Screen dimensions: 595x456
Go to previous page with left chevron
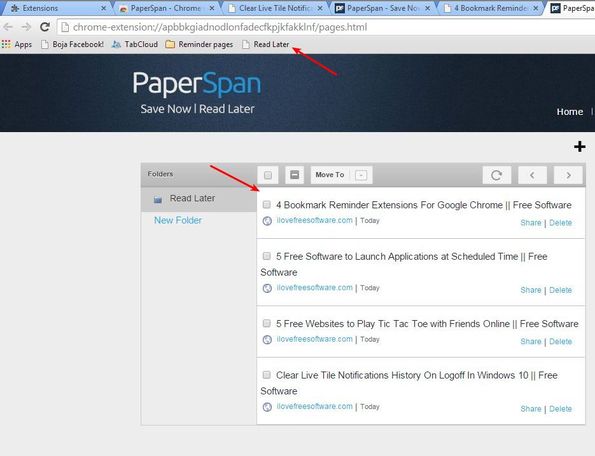click(x=532, y=175)
